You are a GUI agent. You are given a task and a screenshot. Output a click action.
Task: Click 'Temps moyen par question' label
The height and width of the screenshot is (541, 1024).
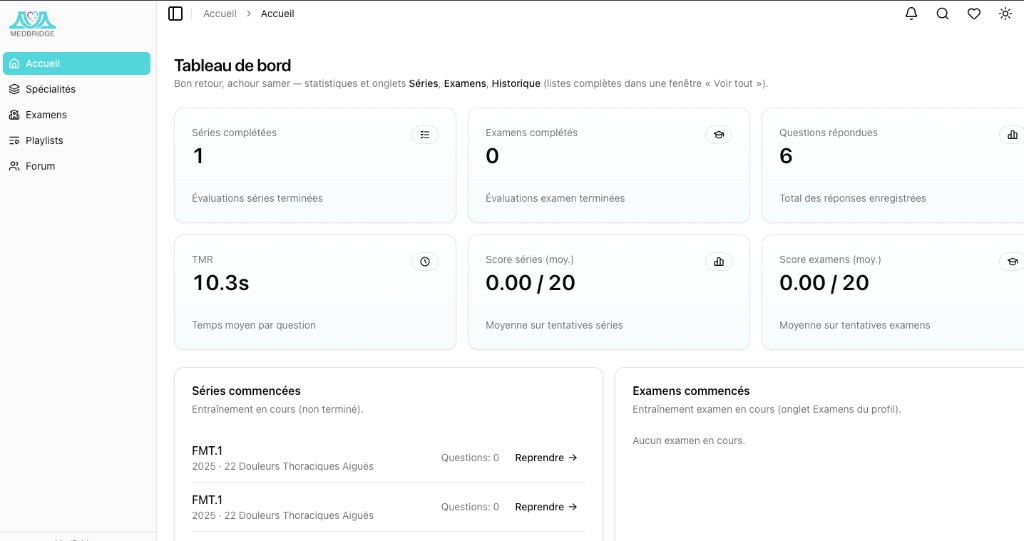coord(253,325)
